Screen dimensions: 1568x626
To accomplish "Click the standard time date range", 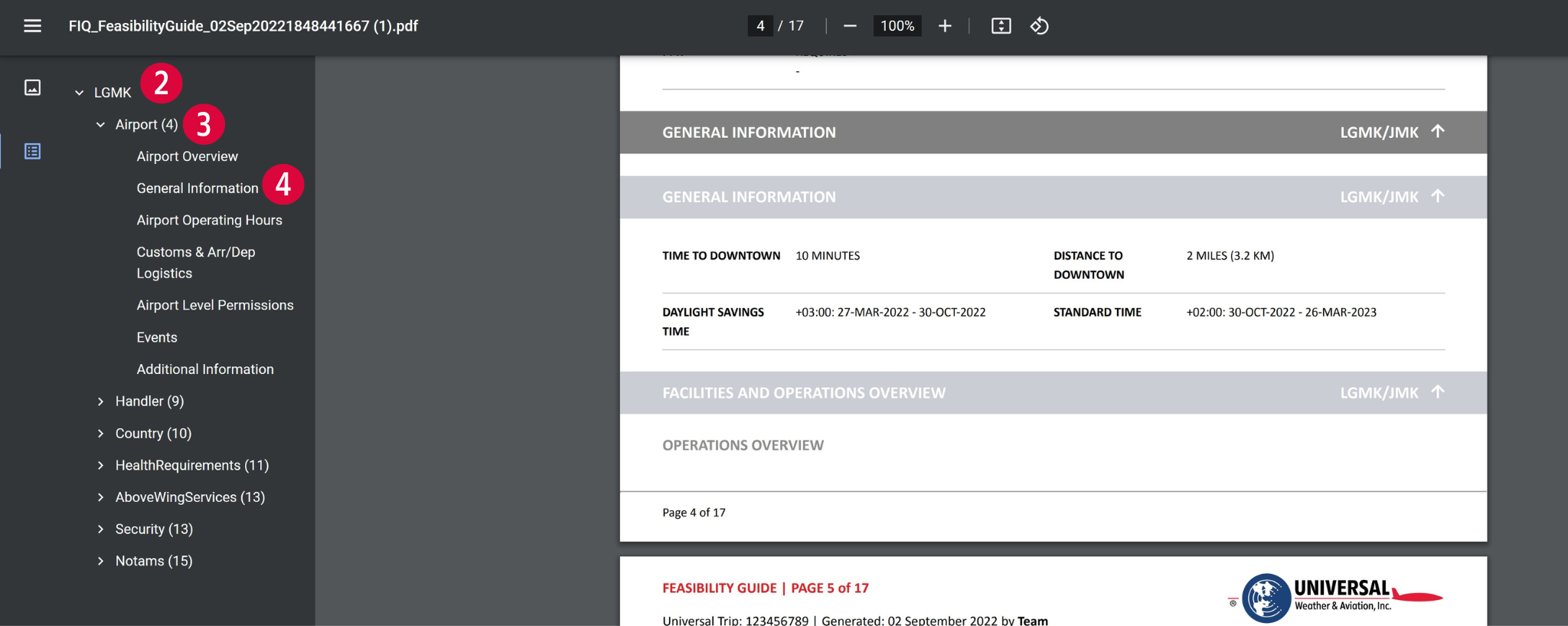I will click(x=1282, y=313).
